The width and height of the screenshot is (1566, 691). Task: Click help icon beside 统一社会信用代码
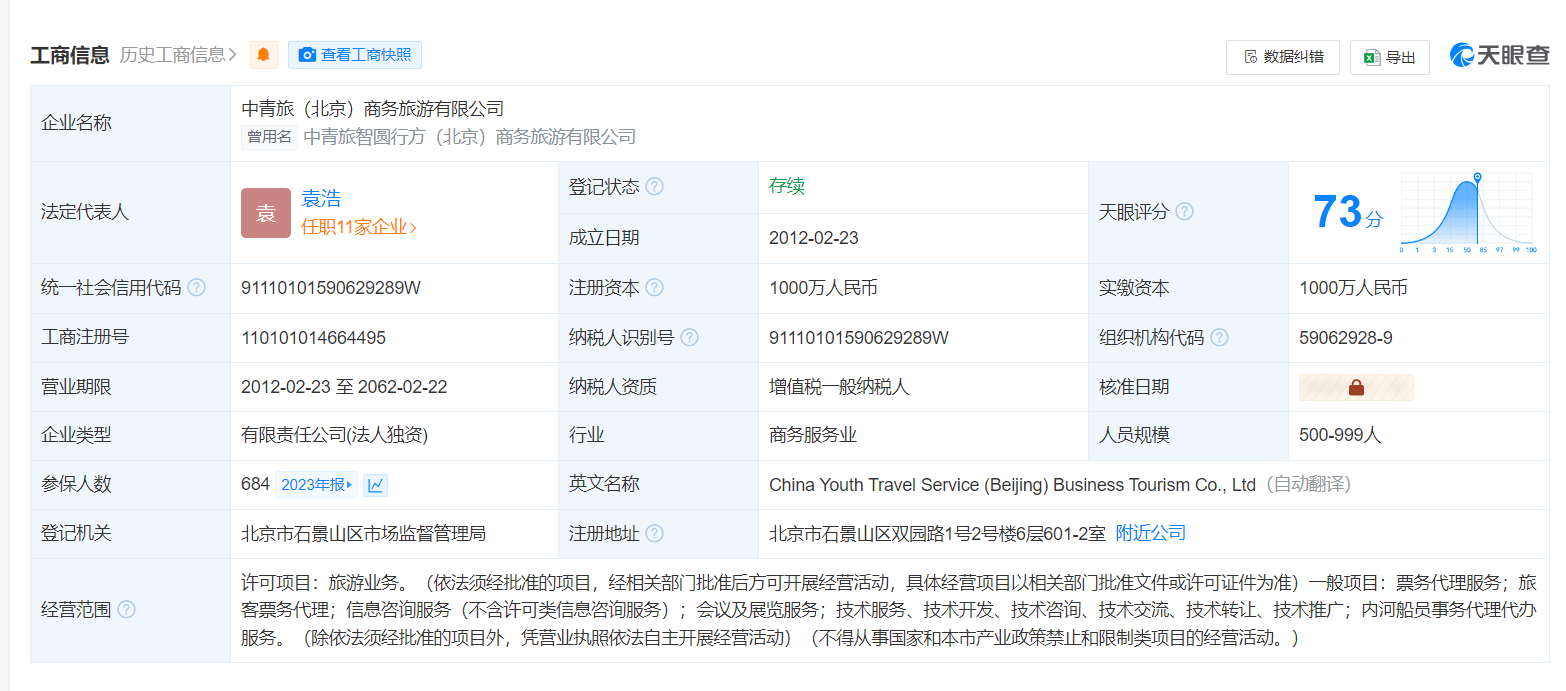pyautogui.click(x=196, y=288)
